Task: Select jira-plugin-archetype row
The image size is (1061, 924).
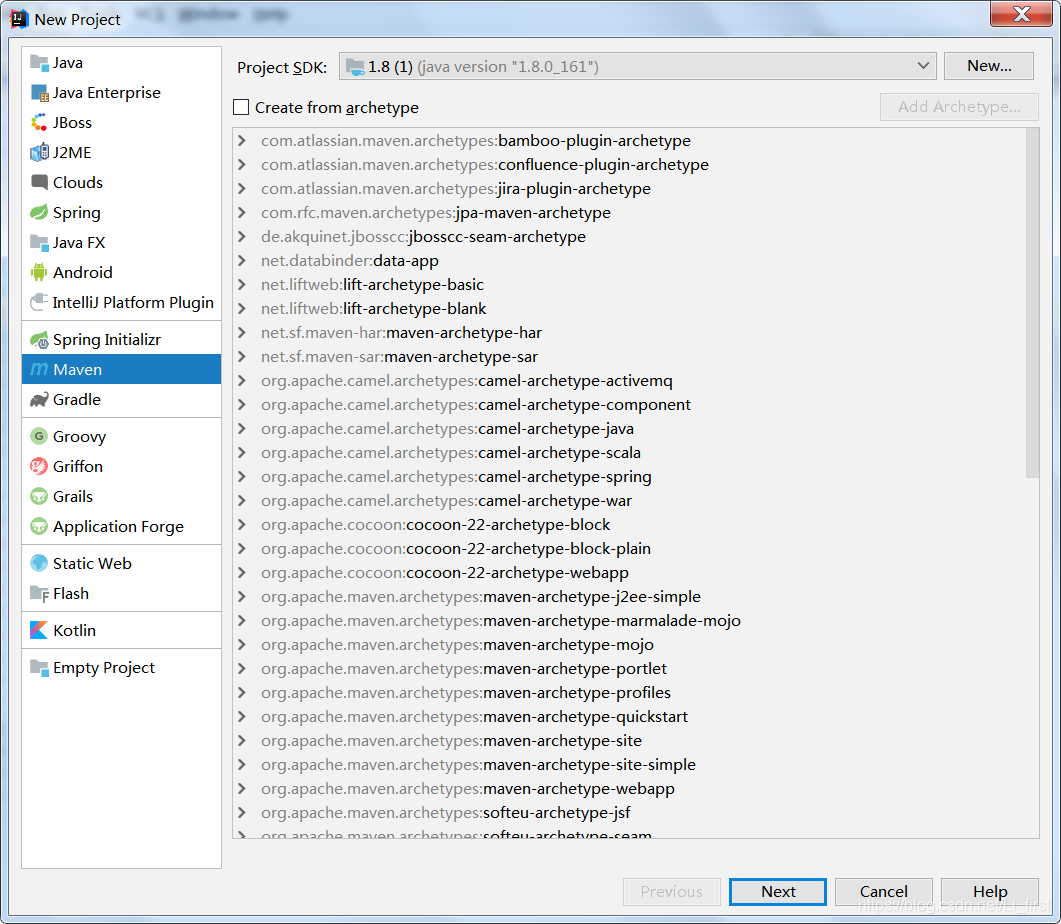Action: pos(629,189)
